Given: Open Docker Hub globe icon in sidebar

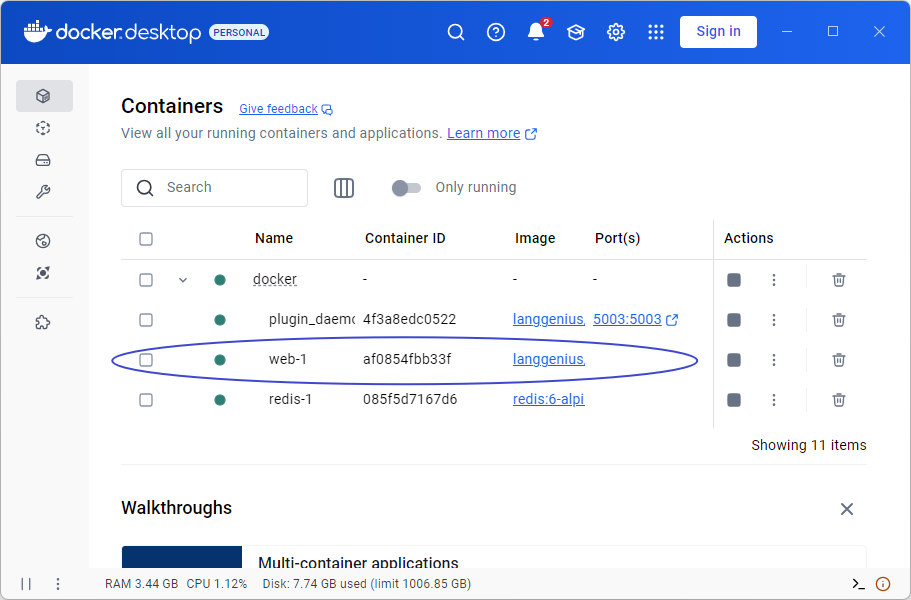Looking at the screenshot, I should [43, 241].
